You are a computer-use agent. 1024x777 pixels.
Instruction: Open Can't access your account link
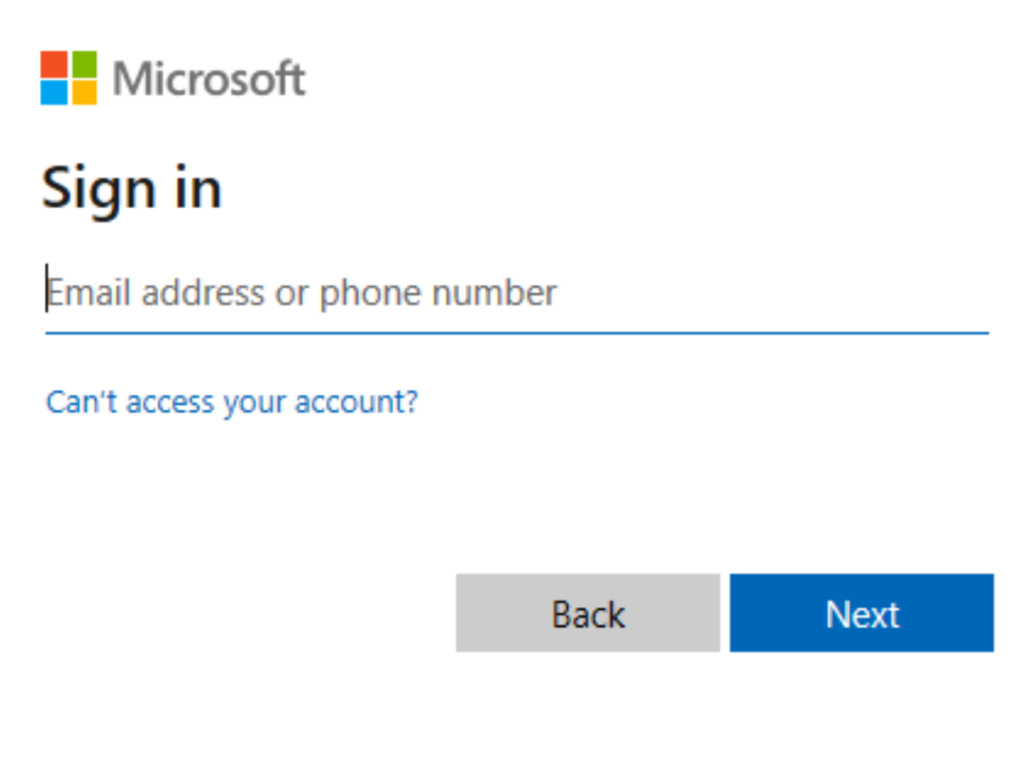click(x=231, y=402)
